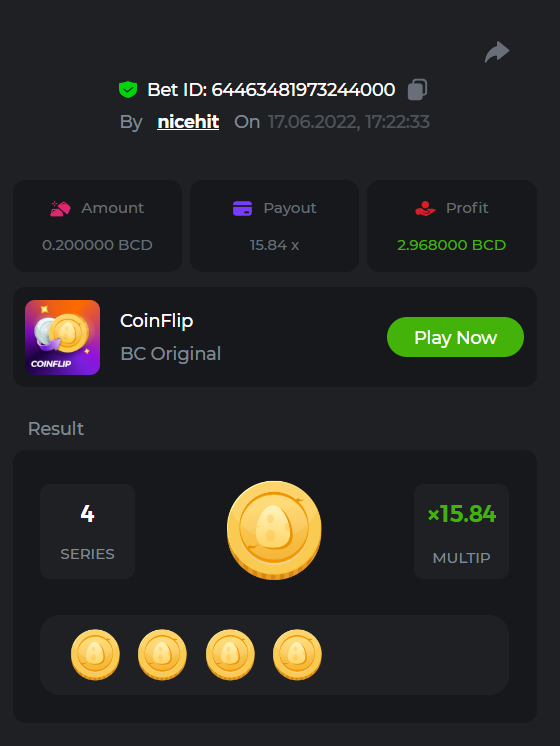Click the purple Payout card icon
This screenshot has height=746, width=560.
(x=242, y=208)
